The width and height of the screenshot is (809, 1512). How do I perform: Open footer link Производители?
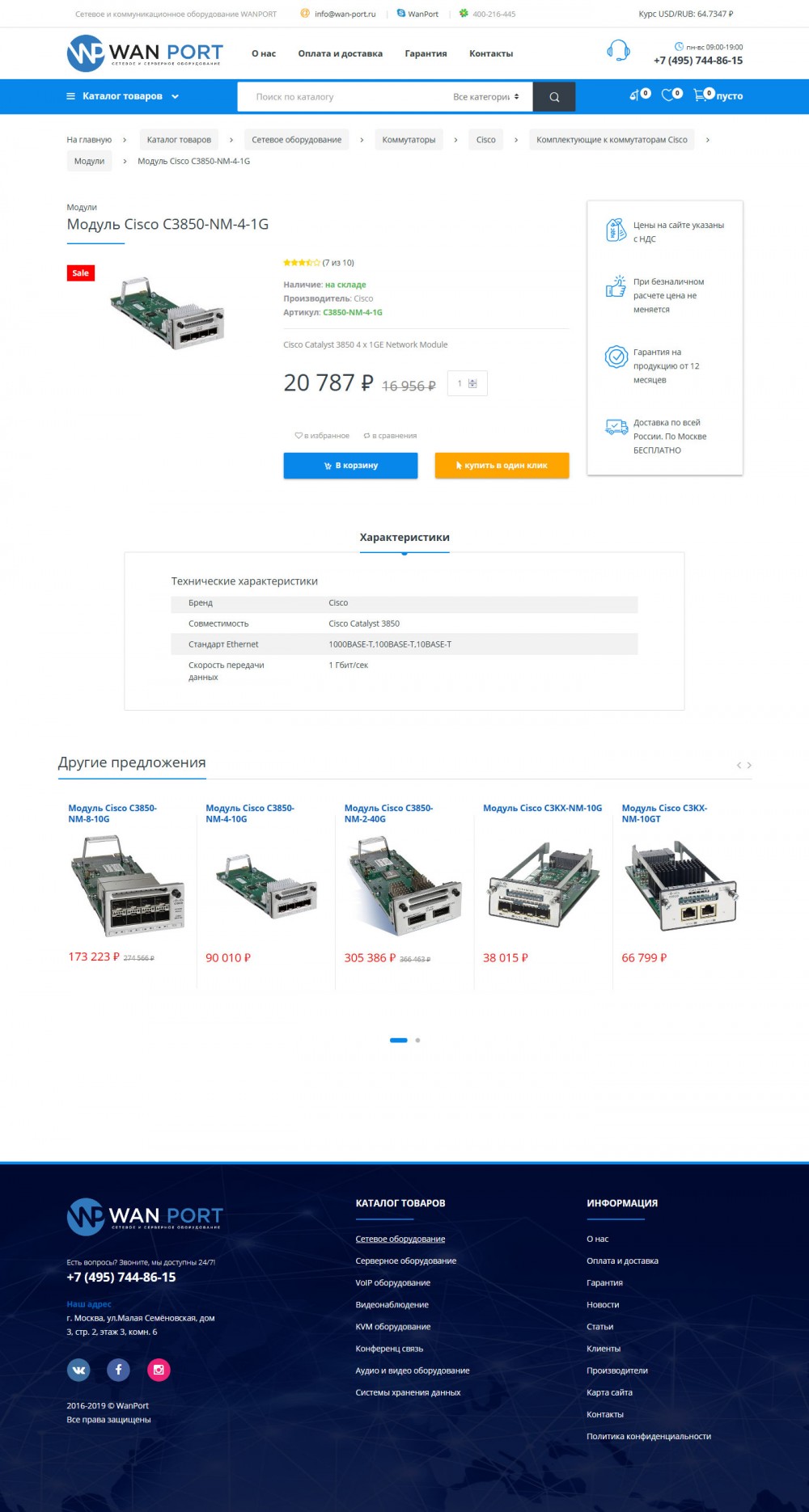[x=617, y=1371]
